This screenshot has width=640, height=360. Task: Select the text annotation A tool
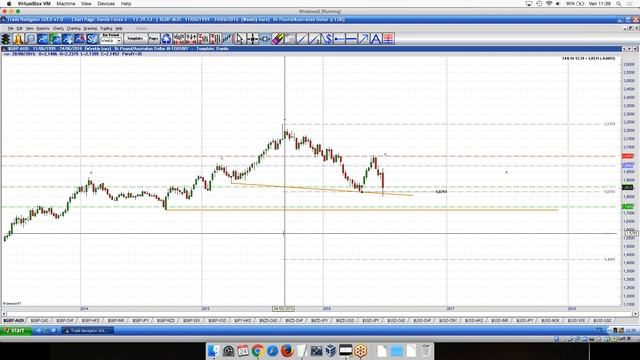tap(376, 39)
